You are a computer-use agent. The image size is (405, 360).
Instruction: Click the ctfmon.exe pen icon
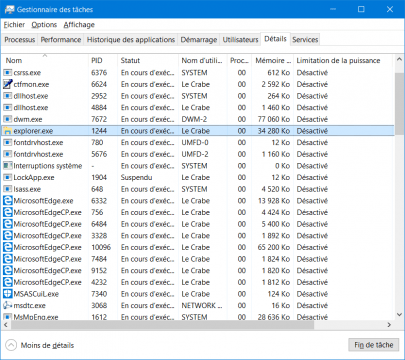coord(8,84)
